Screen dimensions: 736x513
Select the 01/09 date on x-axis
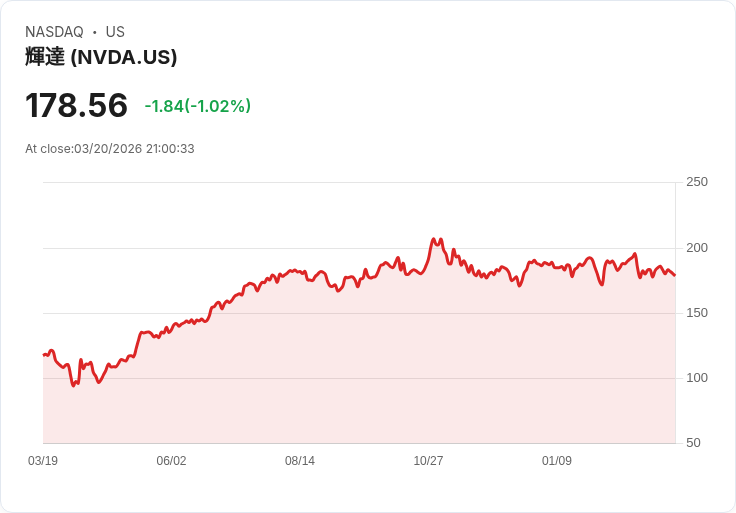[557, 461]
